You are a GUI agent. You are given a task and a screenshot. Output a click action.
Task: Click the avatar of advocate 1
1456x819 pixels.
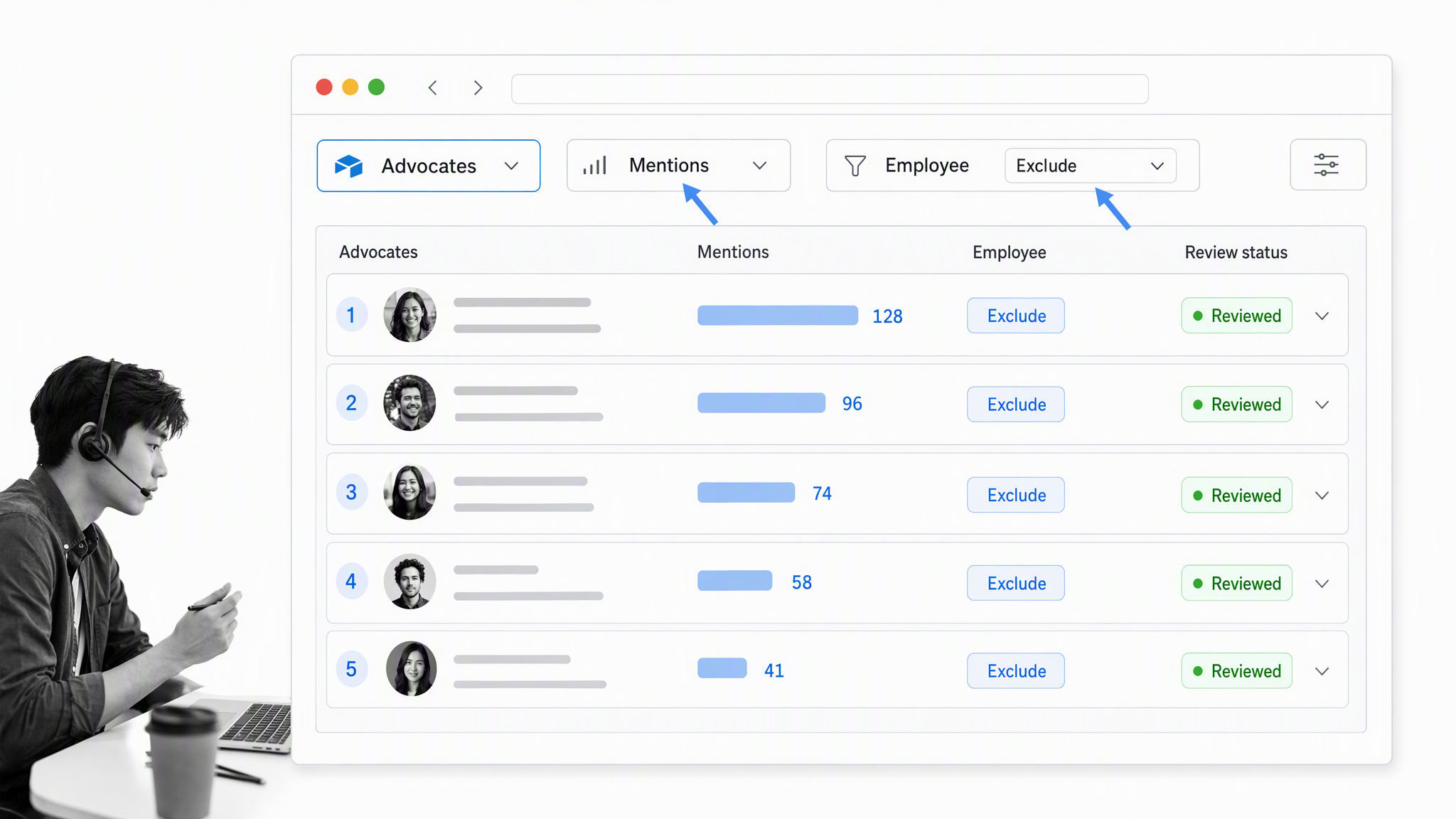[x=410, y=315]
